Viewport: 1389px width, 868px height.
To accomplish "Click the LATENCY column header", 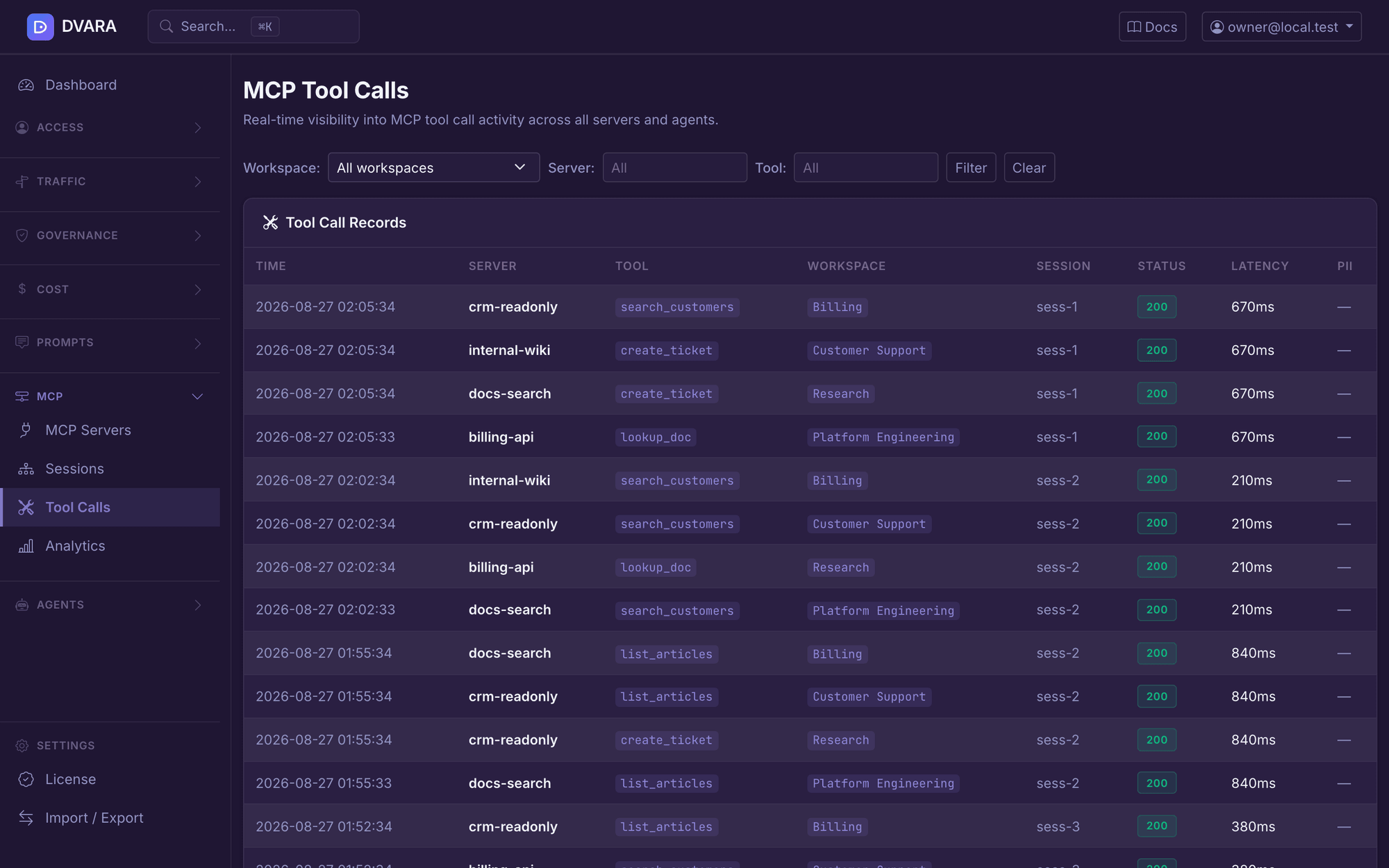I will point(1259,266).
